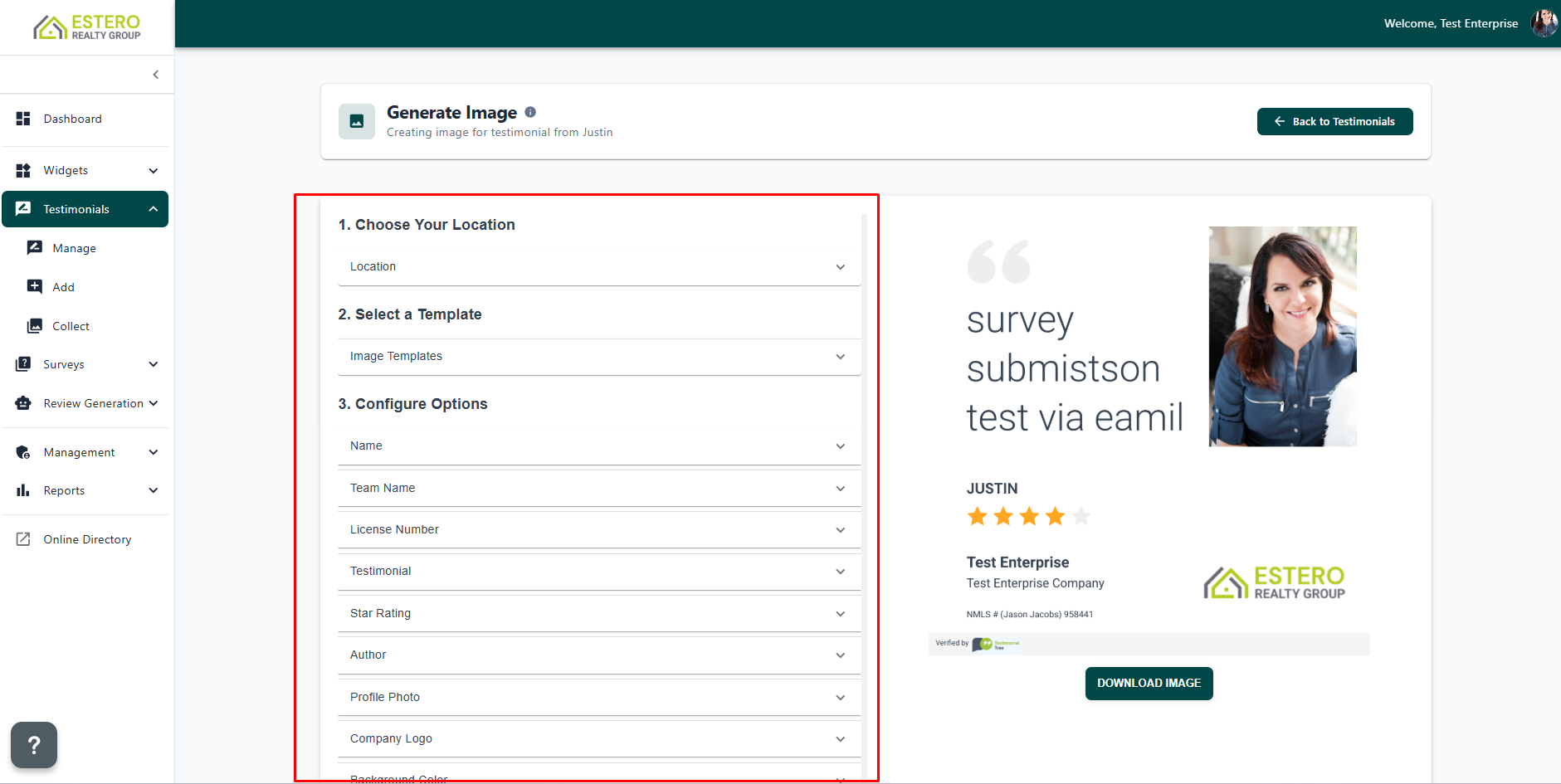Click the Review Generation robot icon

(x=23, y=403)
